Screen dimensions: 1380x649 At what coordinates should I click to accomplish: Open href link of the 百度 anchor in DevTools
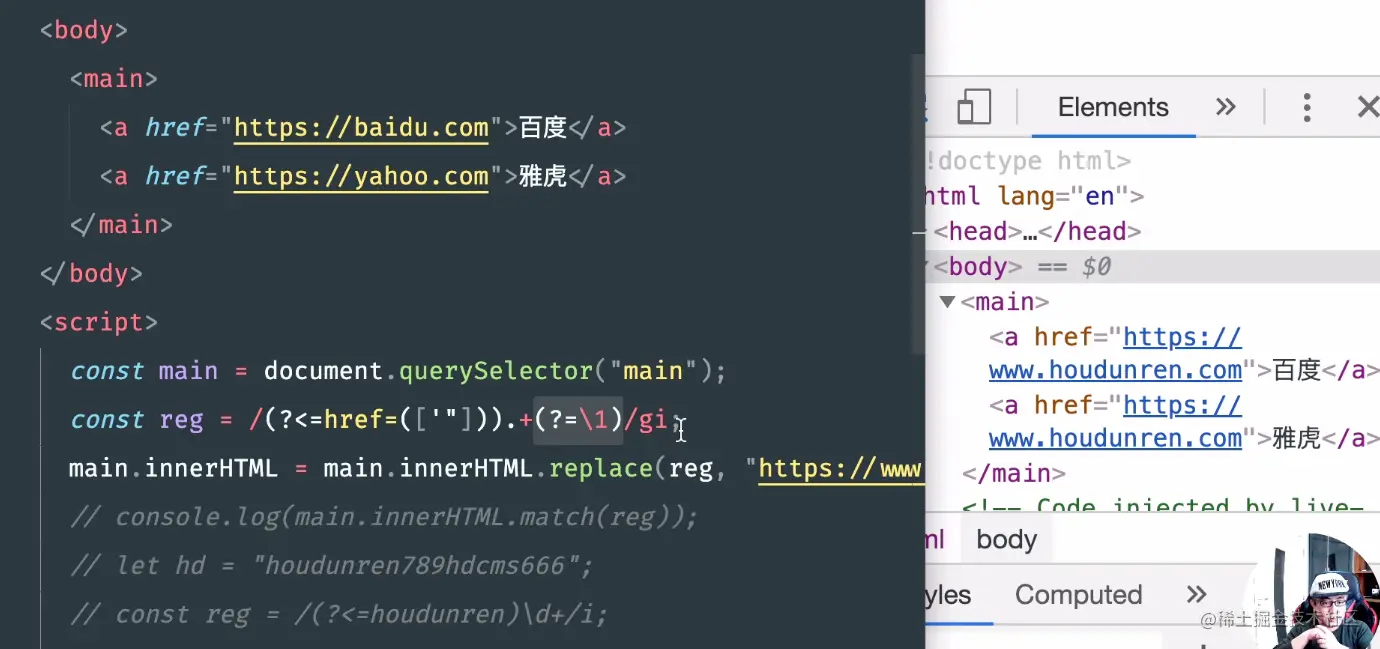[x=1115, y=354]
